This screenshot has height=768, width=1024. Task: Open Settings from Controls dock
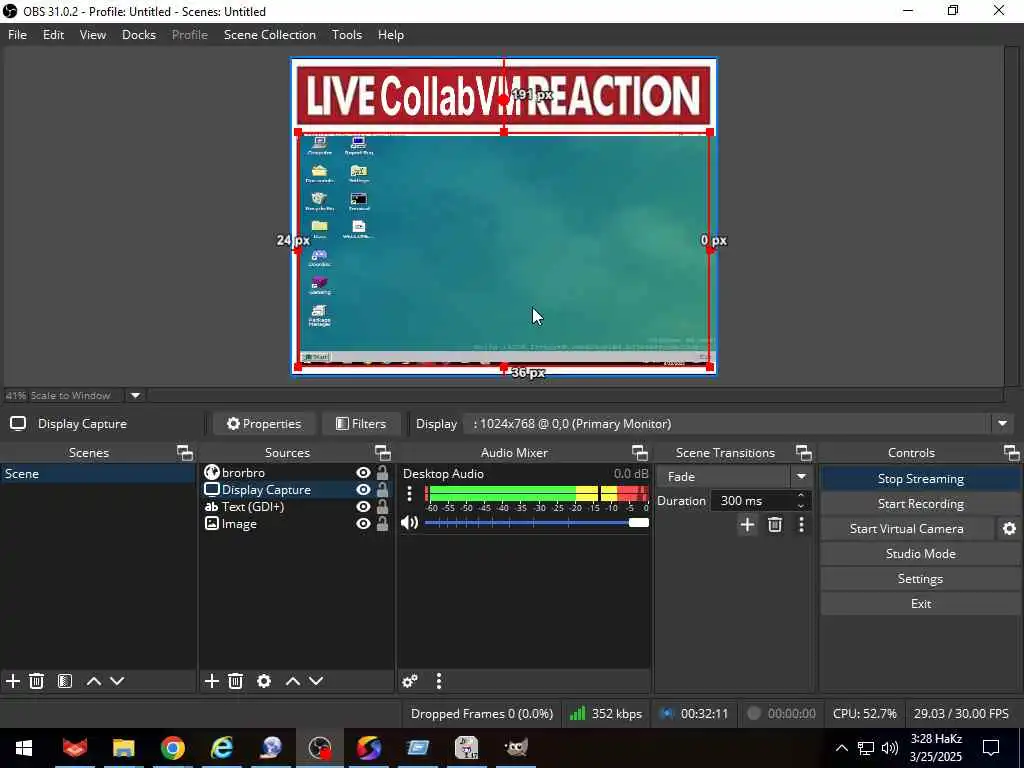pos(920,579)
